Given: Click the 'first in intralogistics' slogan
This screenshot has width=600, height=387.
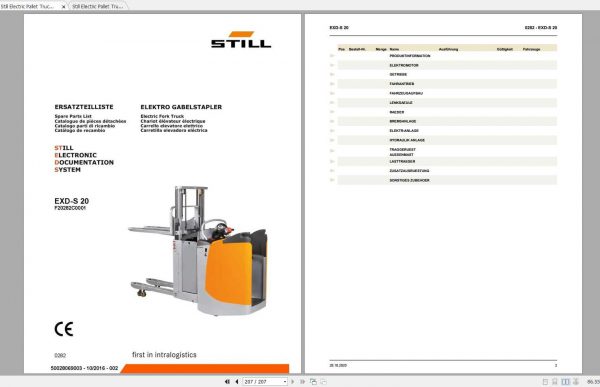Looking at the screenshot, I should point(164,355).
